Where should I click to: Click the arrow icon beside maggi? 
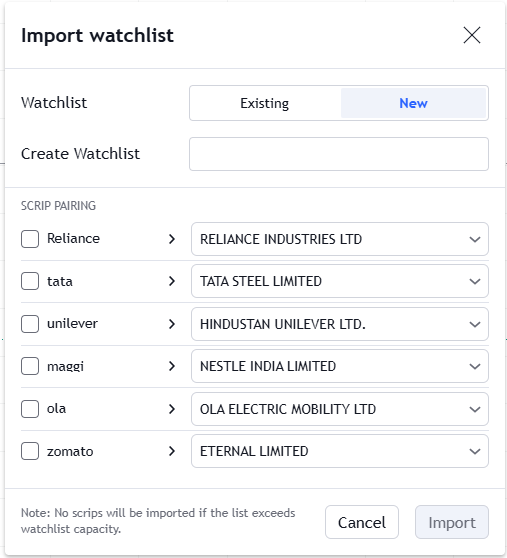tap(172, 366)
